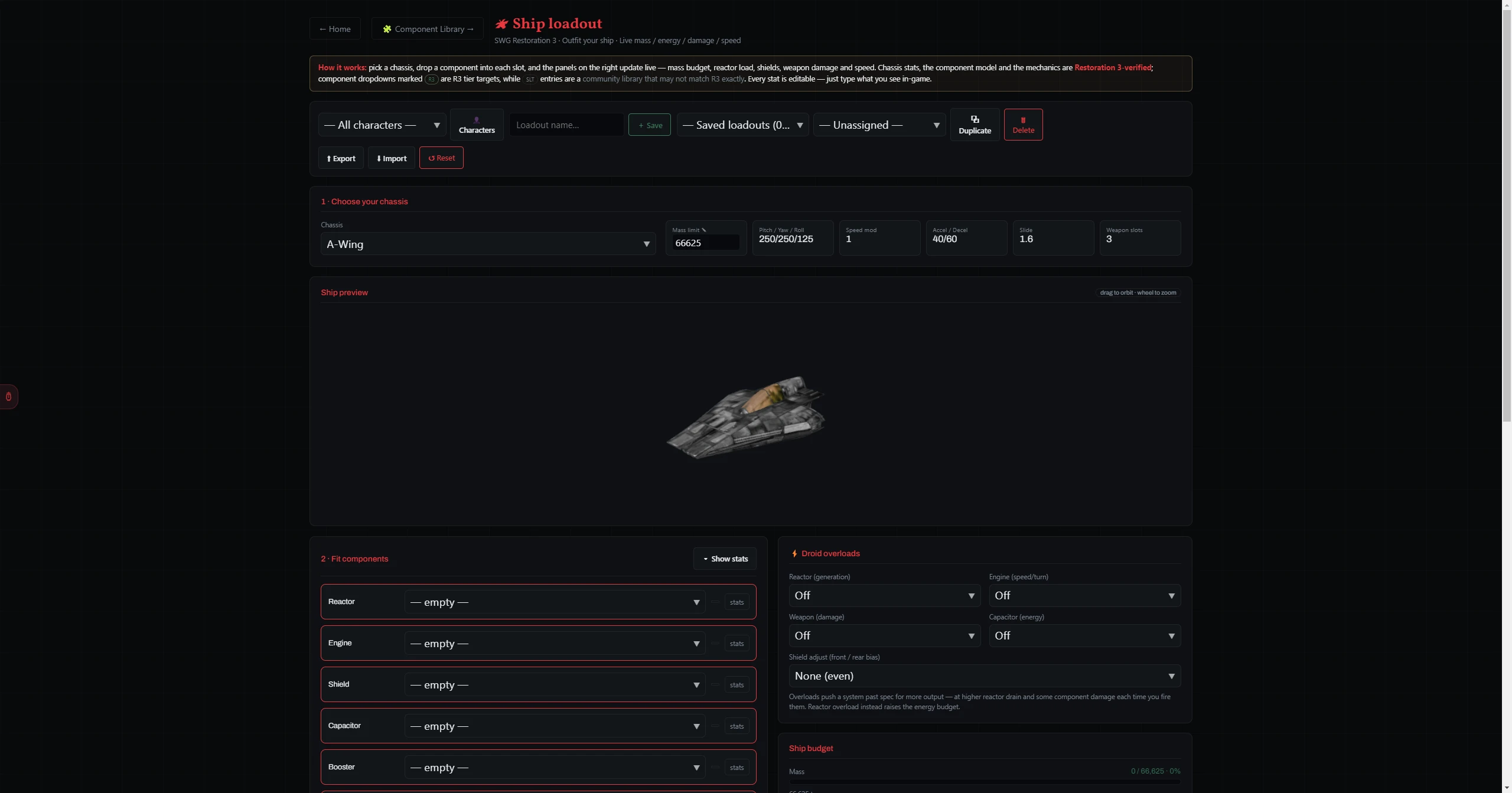Click the Pitch / Yaw / Roll value 250/250/125

coord(786,239)
